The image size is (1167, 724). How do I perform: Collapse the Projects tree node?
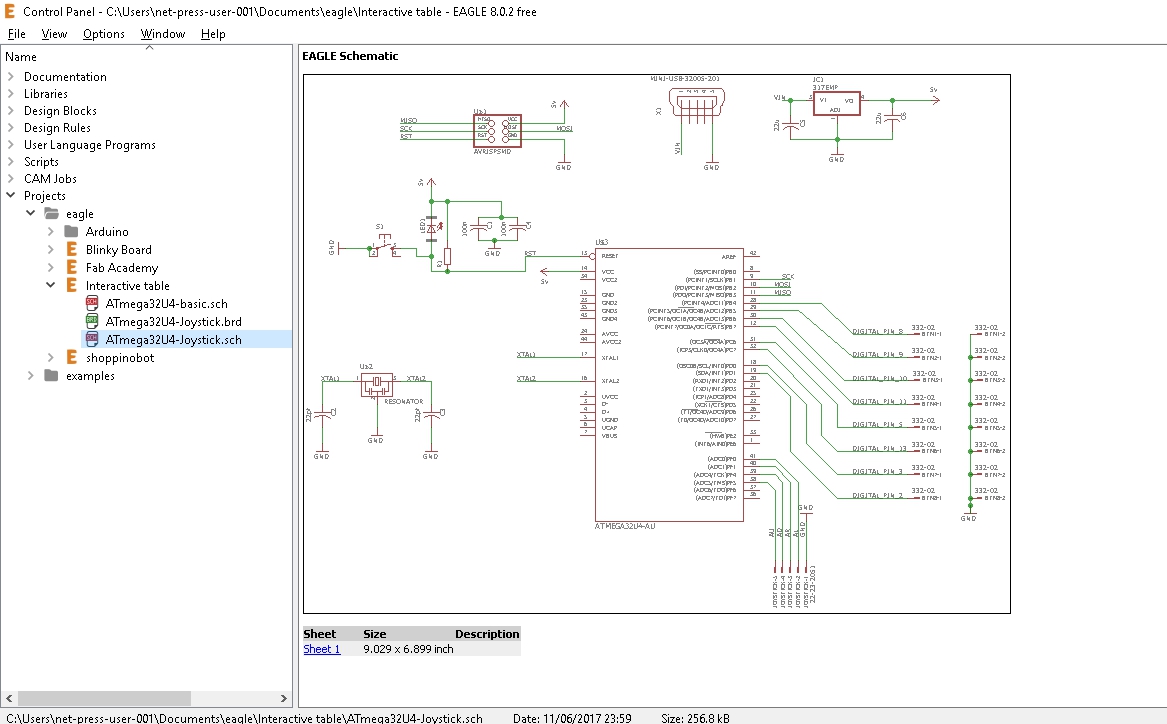tap(11, 196)
